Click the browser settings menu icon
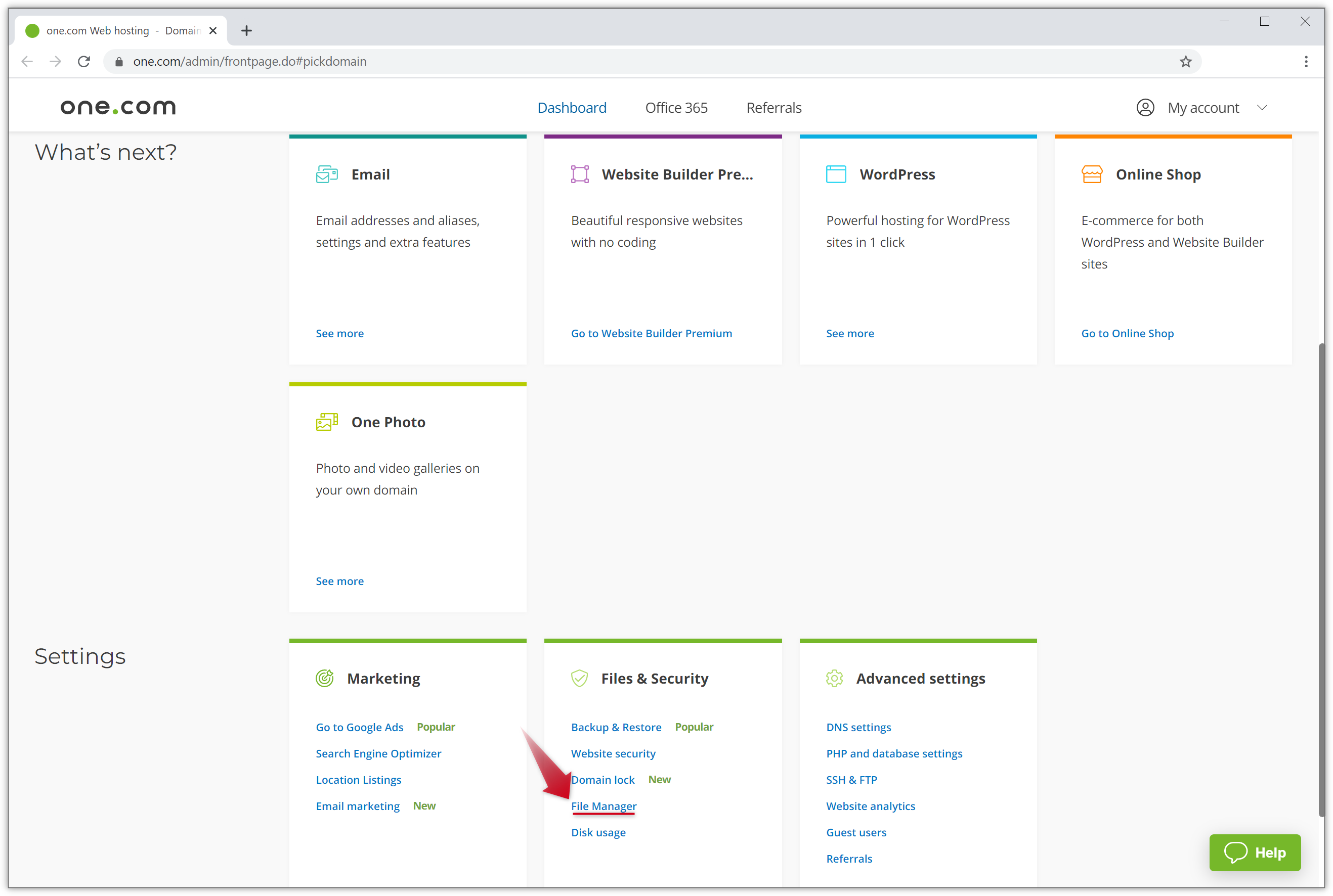 tap(1306, 61)
